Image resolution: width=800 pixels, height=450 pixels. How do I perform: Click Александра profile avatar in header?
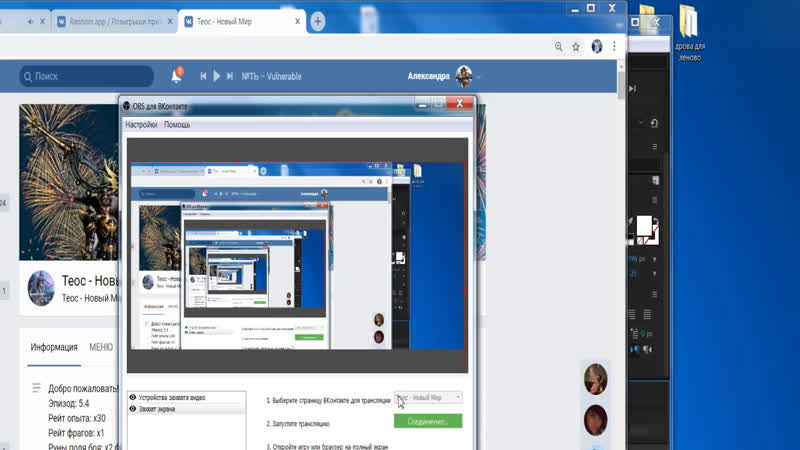464,76
